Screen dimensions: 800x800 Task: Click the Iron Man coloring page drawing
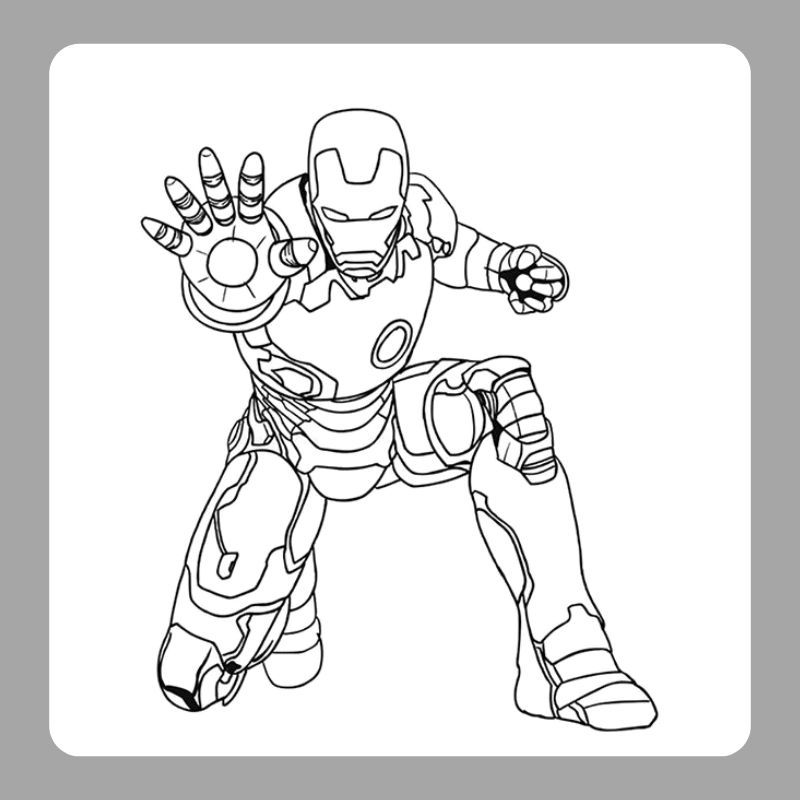[399, 419]
